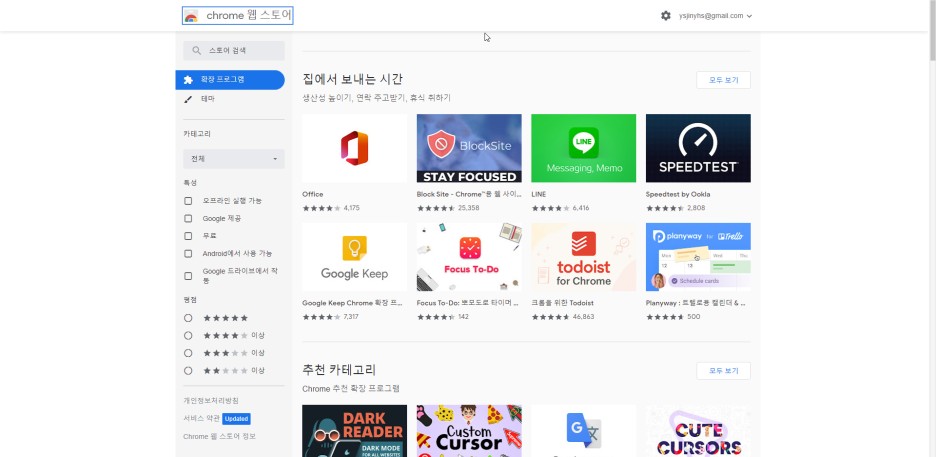Click 모두 보기 for 추천 카테고리
Viewport: 936px width, 457px height.
(723, 370)
